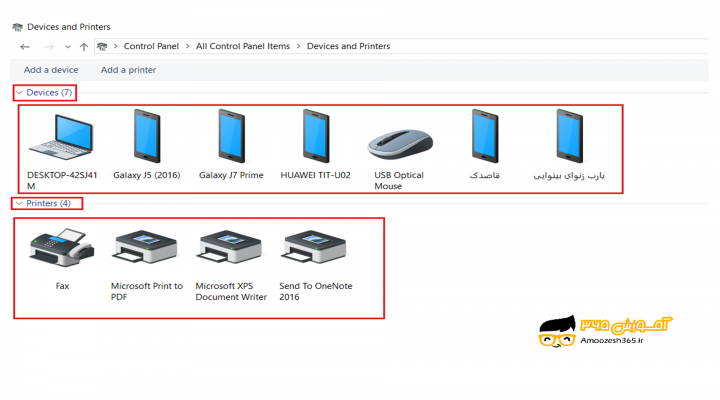720x400 pixels.
Task: Open the chevron after Control Panel breadcrumb
Action: coord(187,46)
